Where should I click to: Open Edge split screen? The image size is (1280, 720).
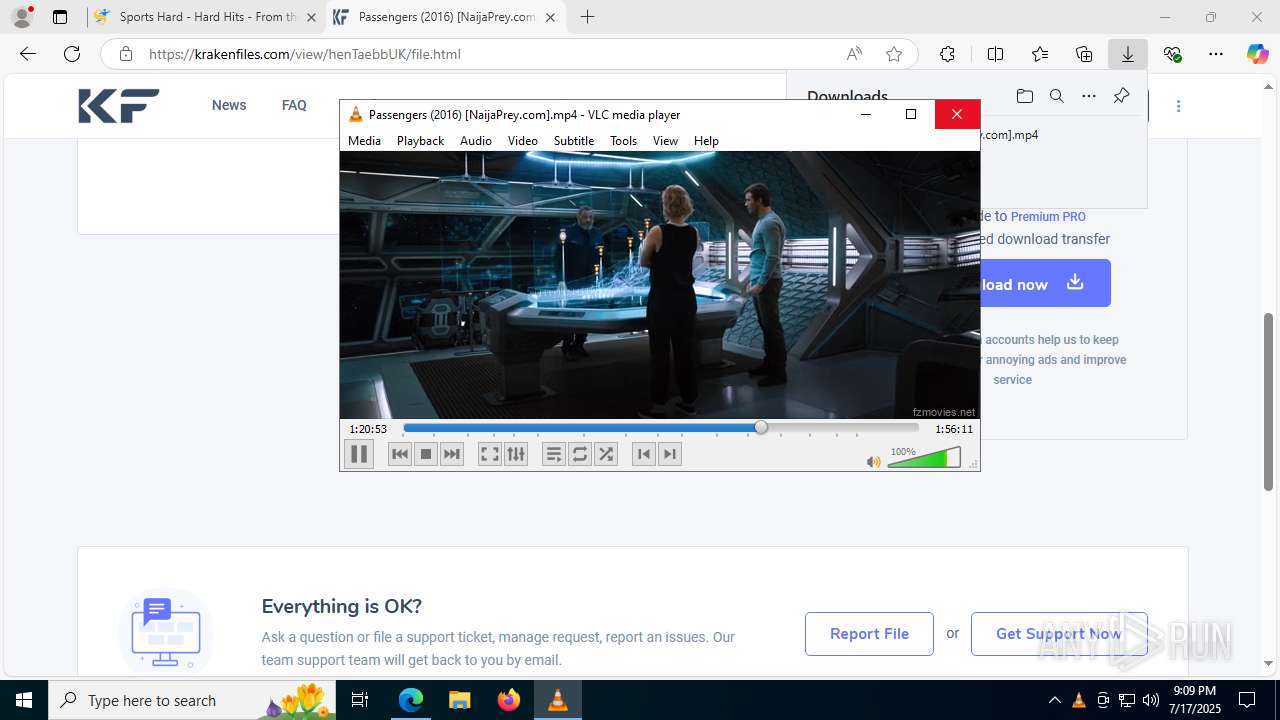[x=995, y=54]
